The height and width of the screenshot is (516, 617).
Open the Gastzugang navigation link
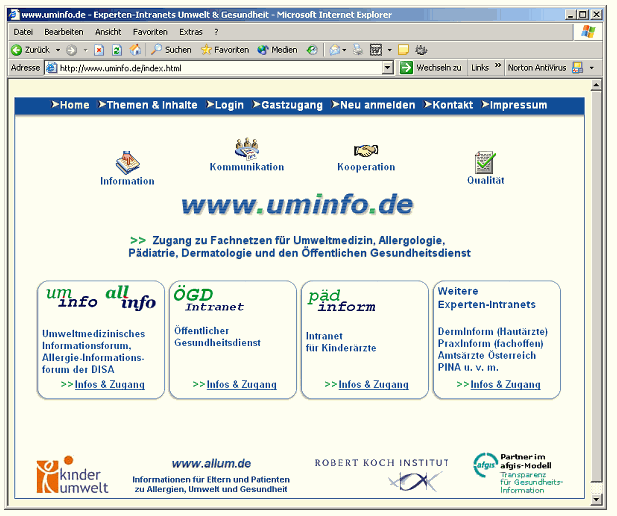coord(288,105)
